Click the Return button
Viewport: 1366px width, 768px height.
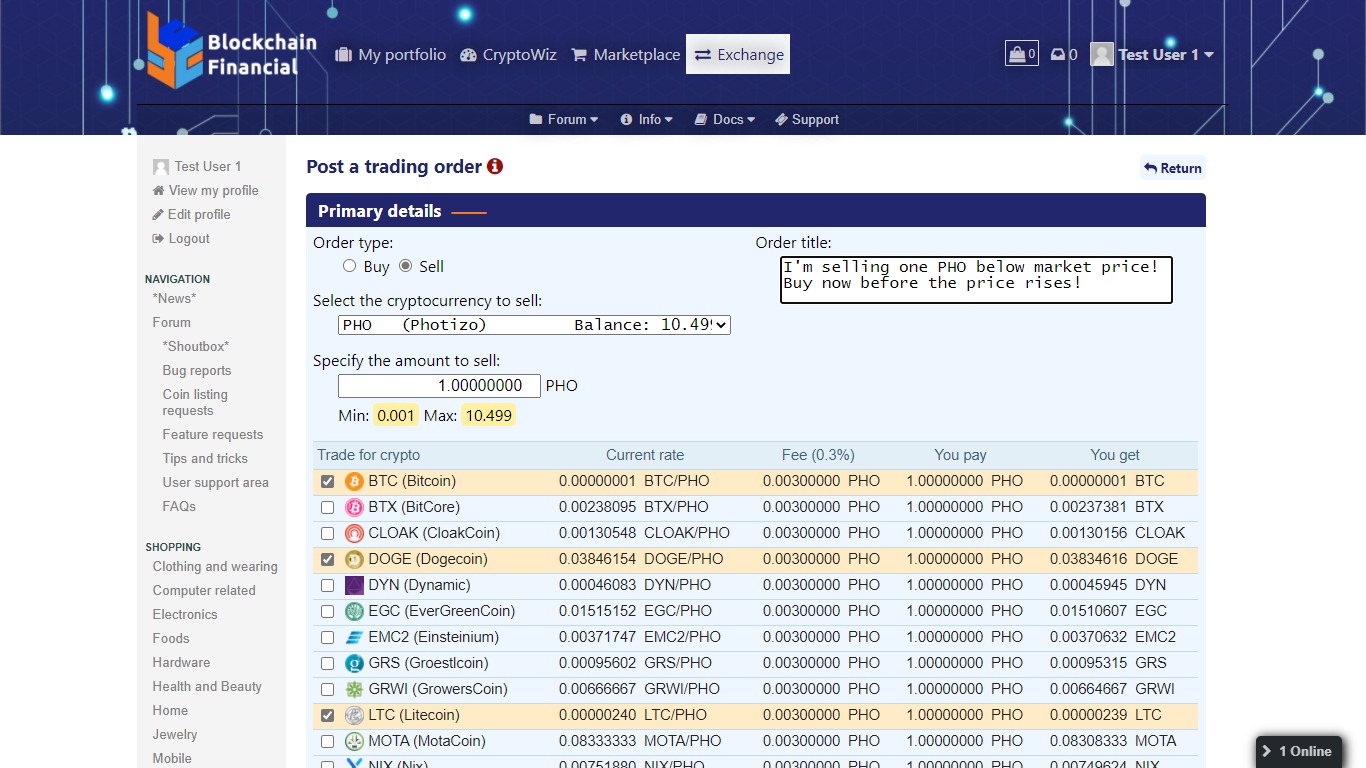[1173, 168]
